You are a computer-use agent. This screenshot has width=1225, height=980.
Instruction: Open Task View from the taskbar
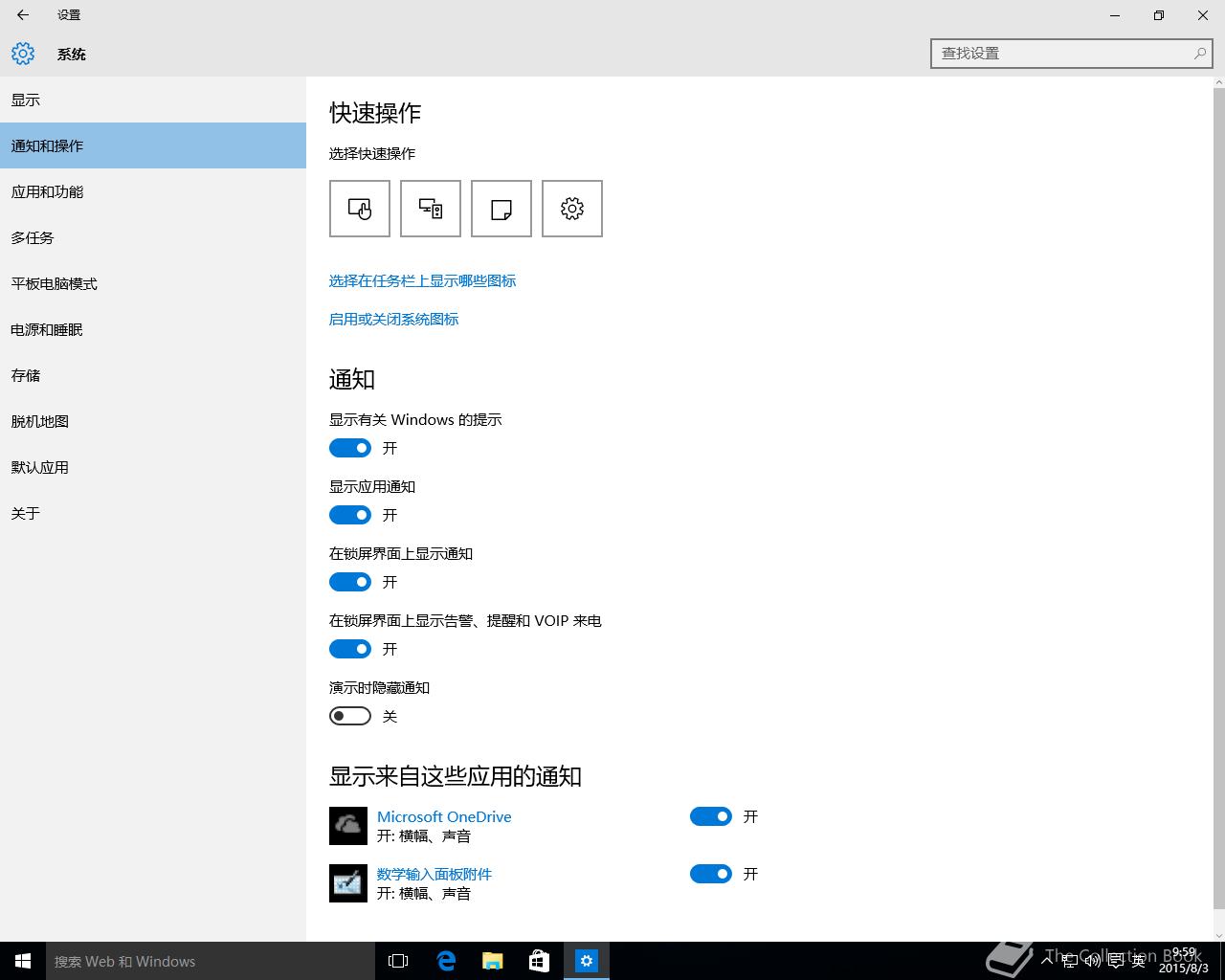(x=398, y=961)
